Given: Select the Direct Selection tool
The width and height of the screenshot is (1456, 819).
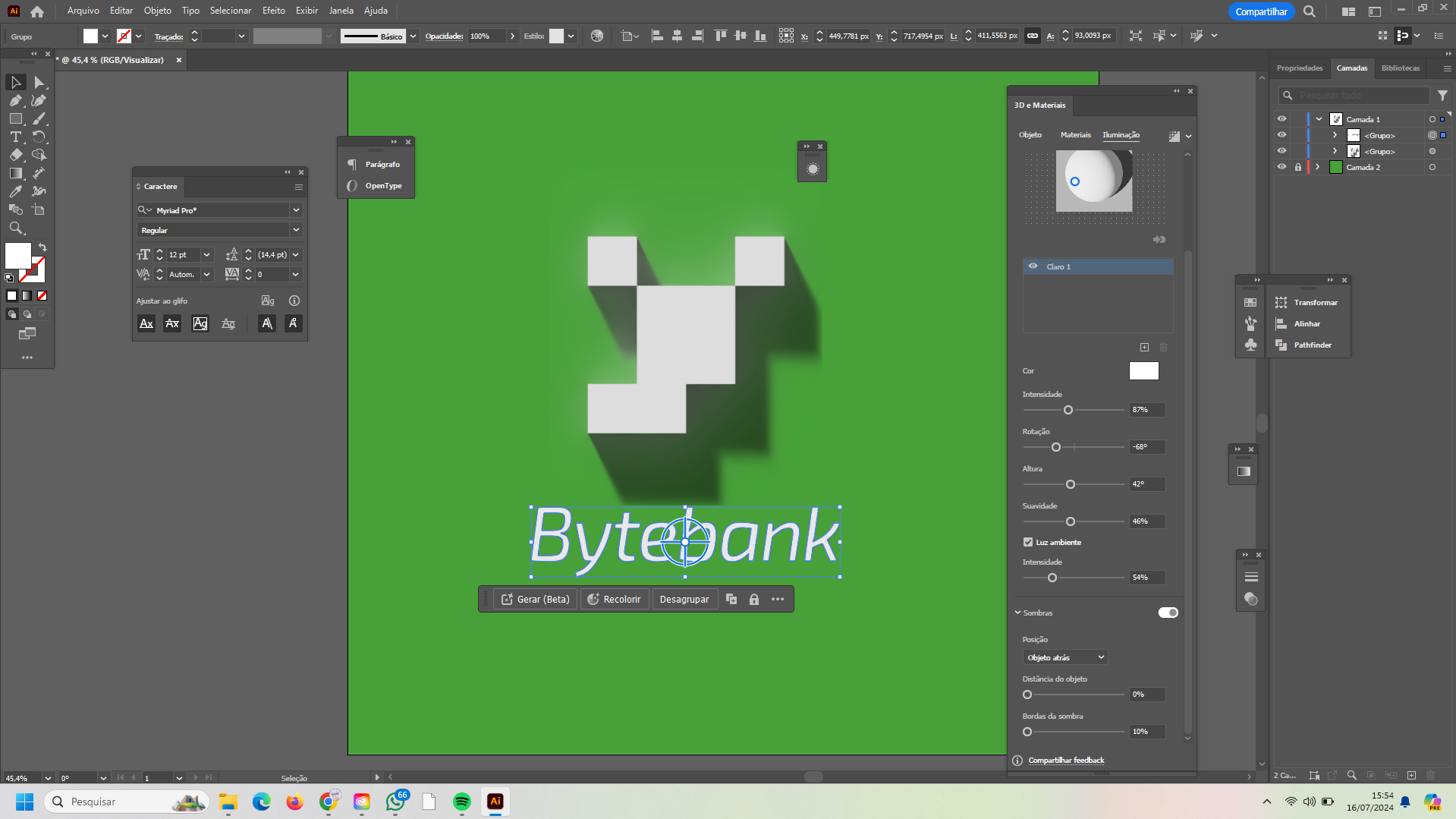Looking at the screenshot, I should 39,82.
